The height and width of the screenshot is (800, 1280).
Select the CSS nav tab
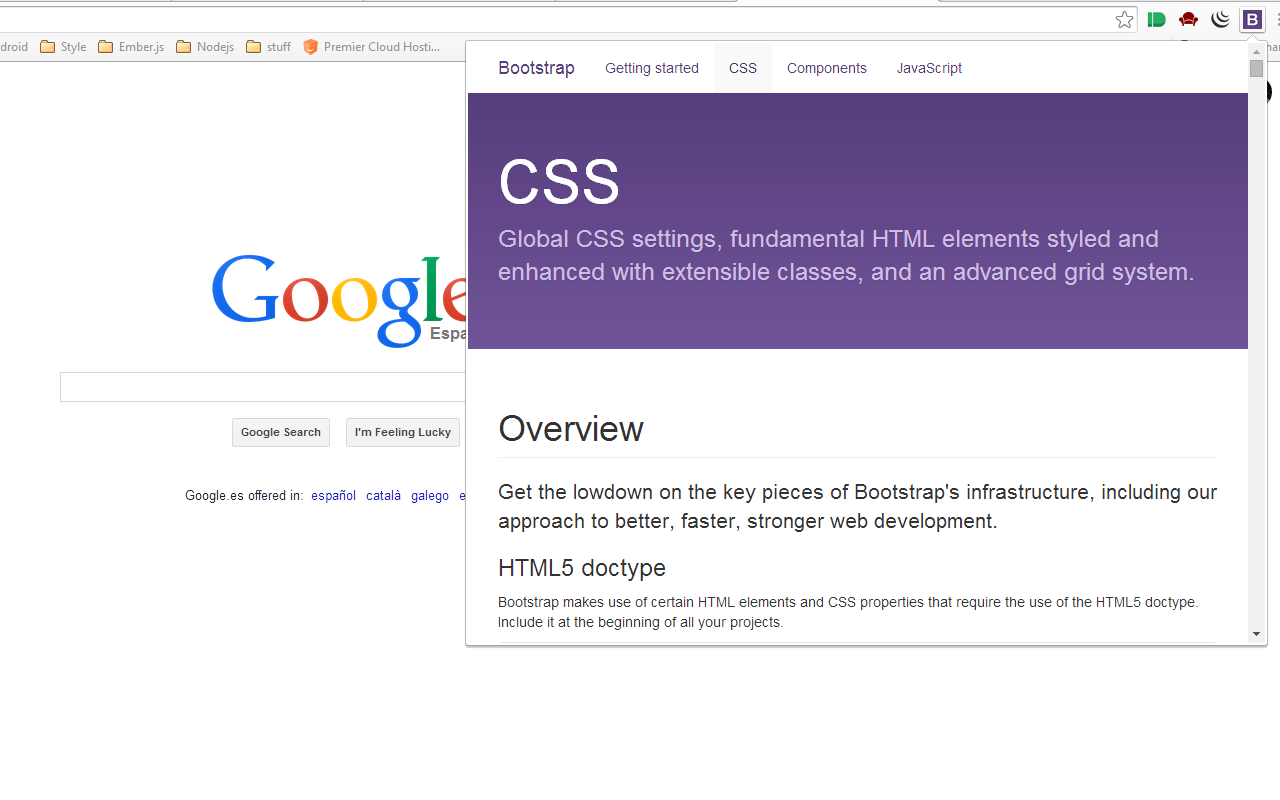point(743,68)
